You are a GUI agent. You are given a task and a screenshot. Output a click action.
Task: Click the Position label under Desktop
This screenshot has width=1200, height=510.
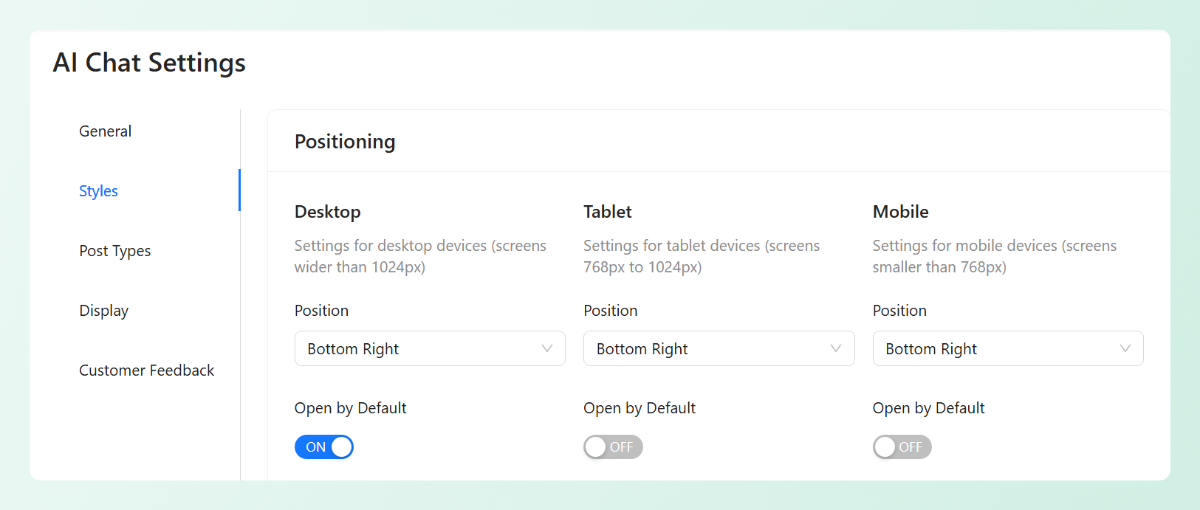[321, 311]
